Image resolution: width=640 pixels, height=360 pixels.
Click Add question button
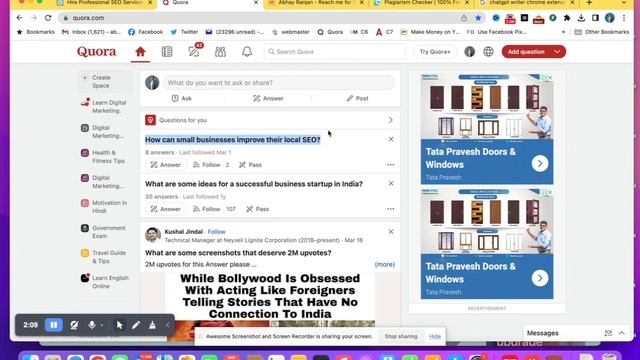pos(526,52)
